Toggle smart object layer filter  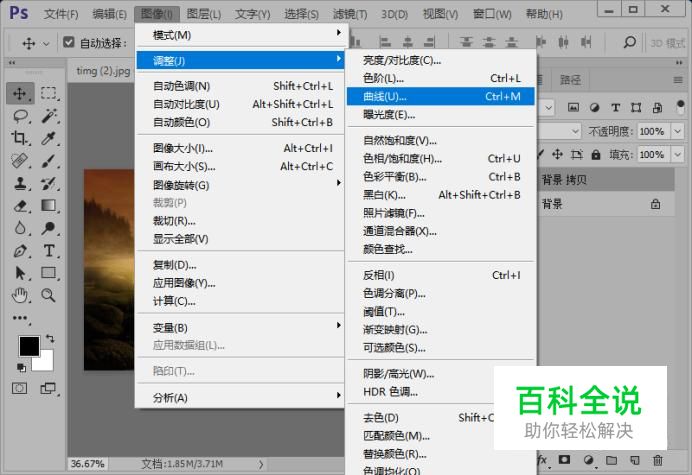(x=657, y=107)
